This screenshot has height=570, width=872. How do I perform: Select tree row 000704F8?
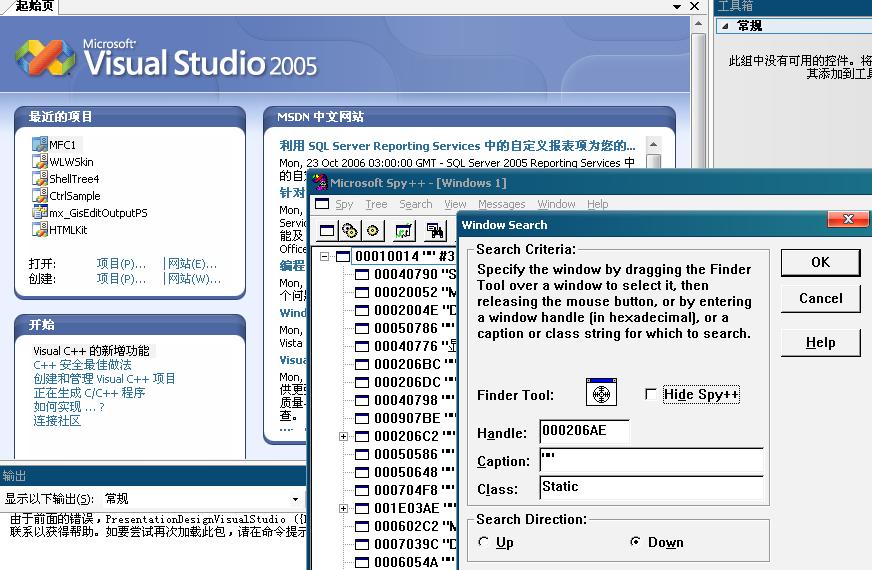(x=405, y=490)
